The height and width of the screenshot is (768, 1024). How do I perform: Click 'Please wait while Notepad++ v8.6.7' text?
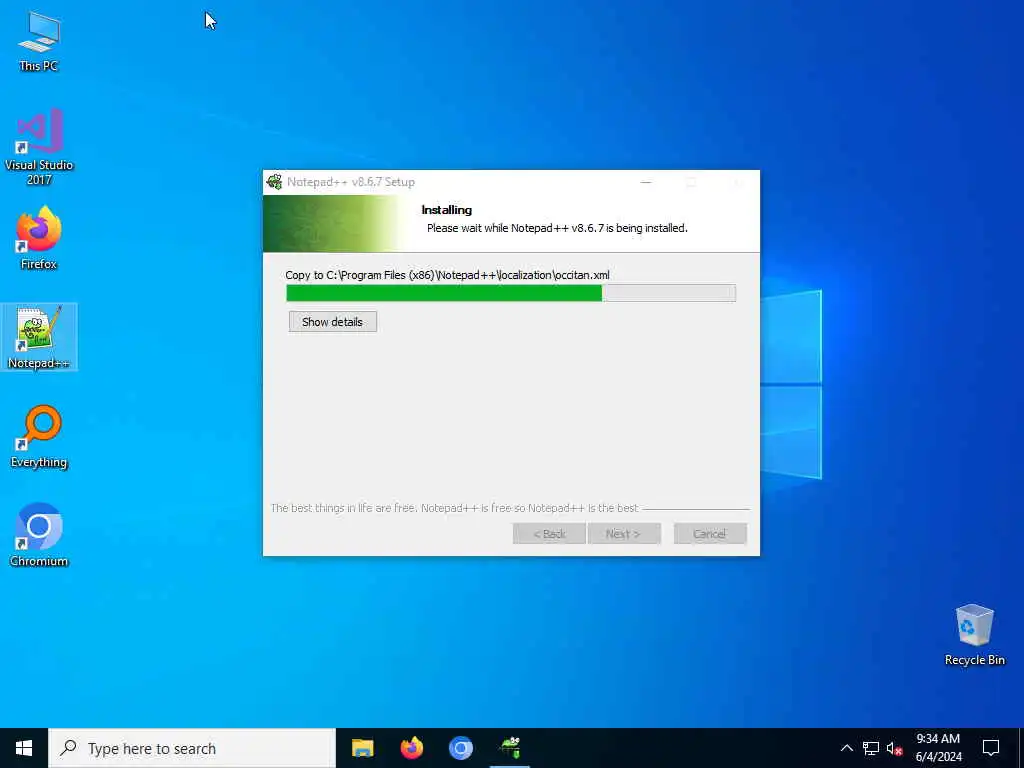[x=557, y=228]
